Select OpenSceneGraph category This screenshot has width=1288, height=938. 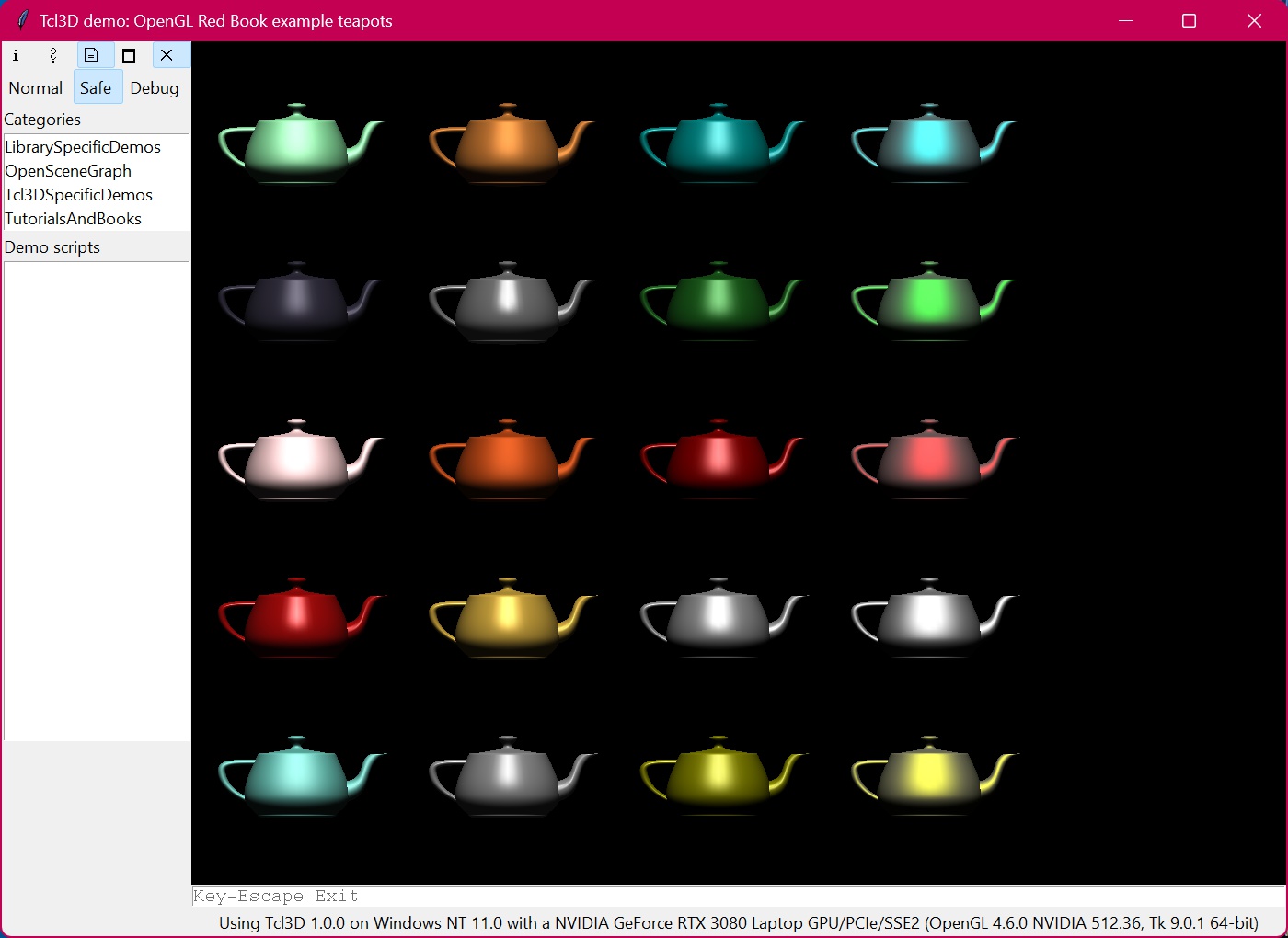pos(96,171)
